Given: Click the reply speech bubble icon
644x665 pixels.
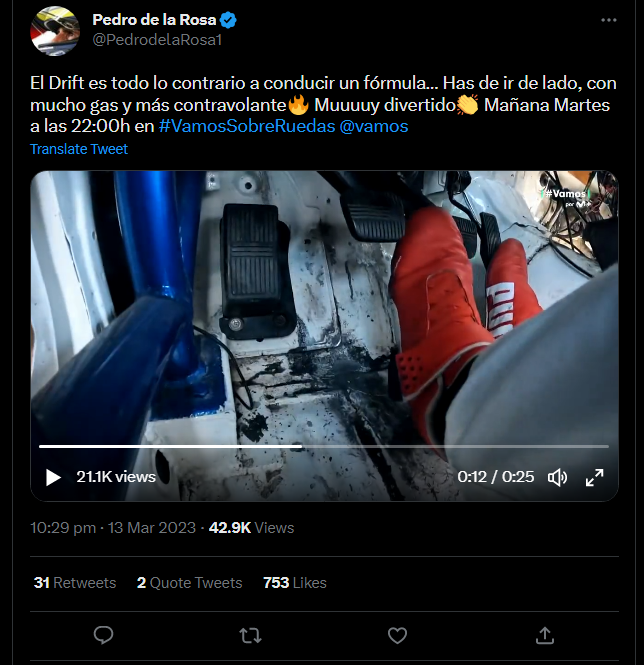Looking at the screenshot, I should [x=103, y=635].
